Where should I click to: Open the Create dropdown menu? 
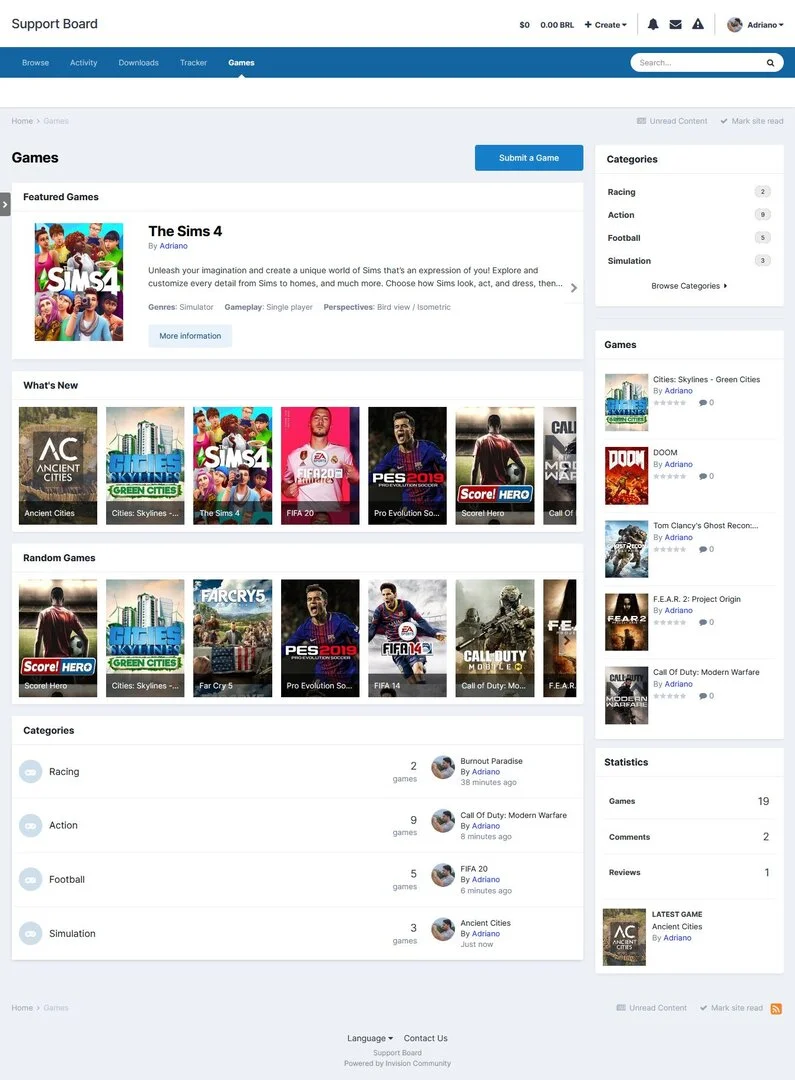[606, 25]
